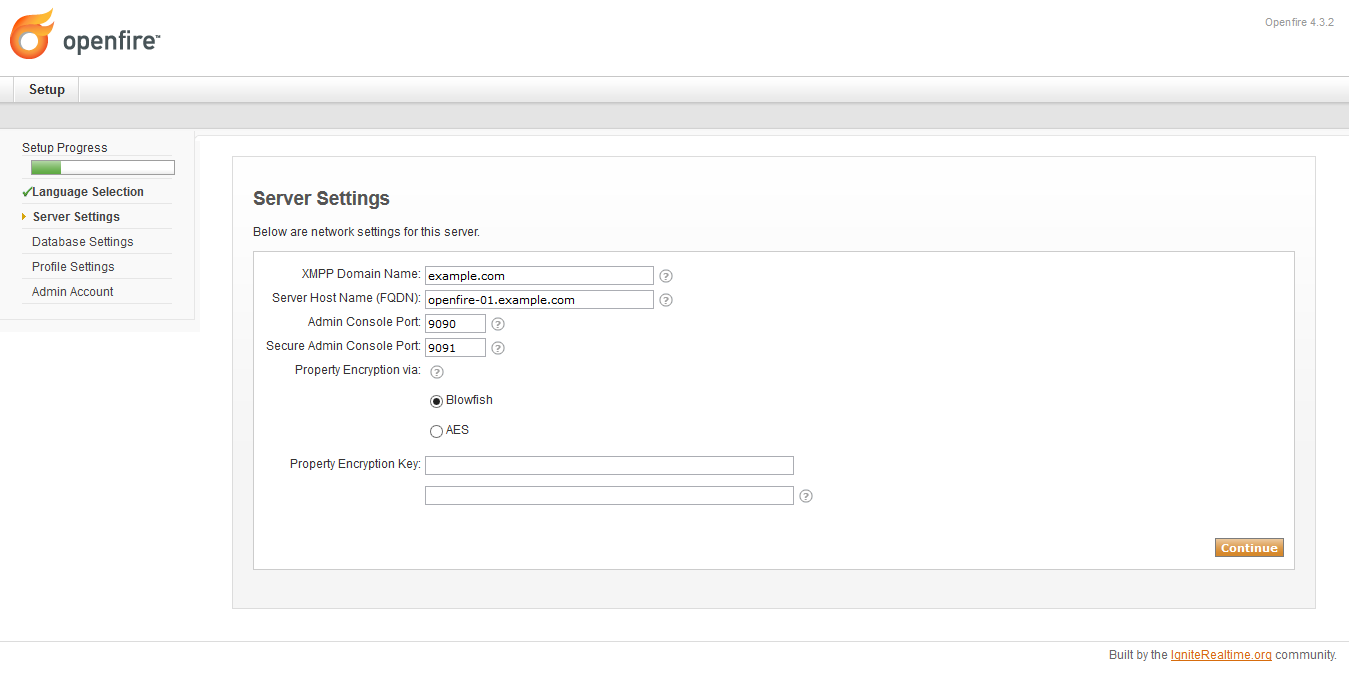Open the Profile Settings step
This screenshot has height=687, width=1349.
(72, 266)
